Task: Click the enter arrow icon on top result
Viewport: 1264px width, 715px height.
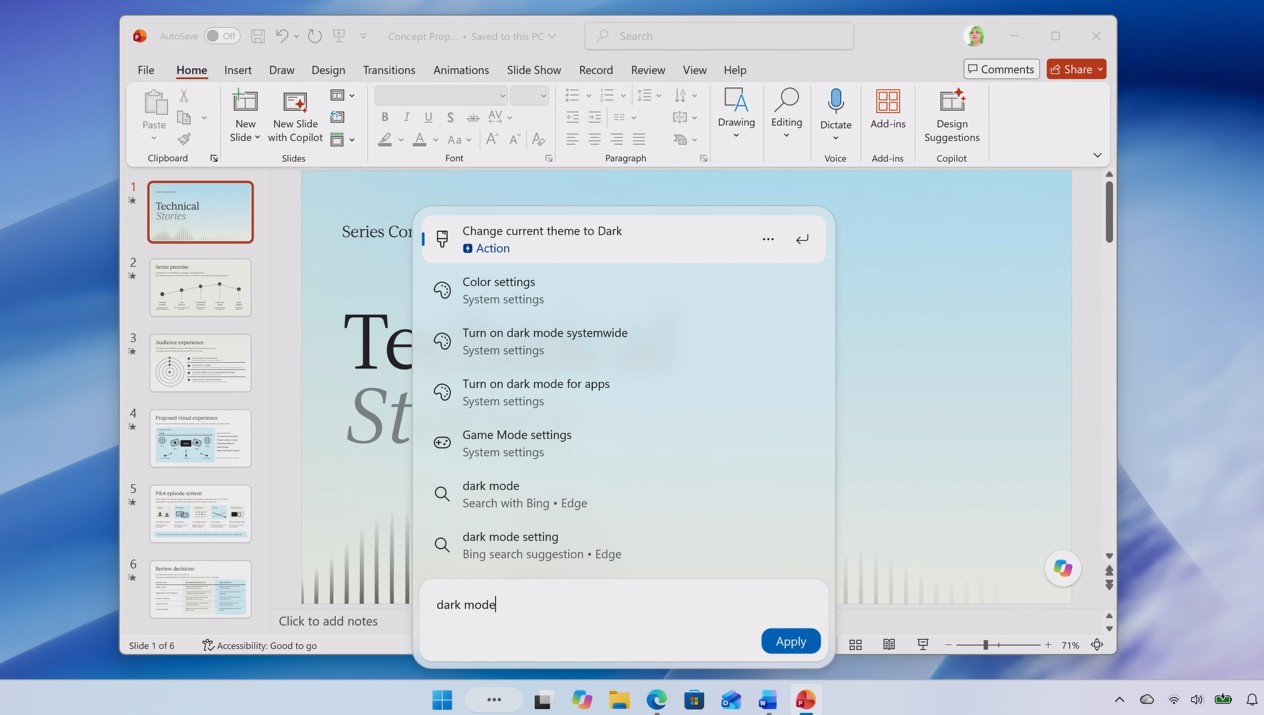Action: (802, 239)
